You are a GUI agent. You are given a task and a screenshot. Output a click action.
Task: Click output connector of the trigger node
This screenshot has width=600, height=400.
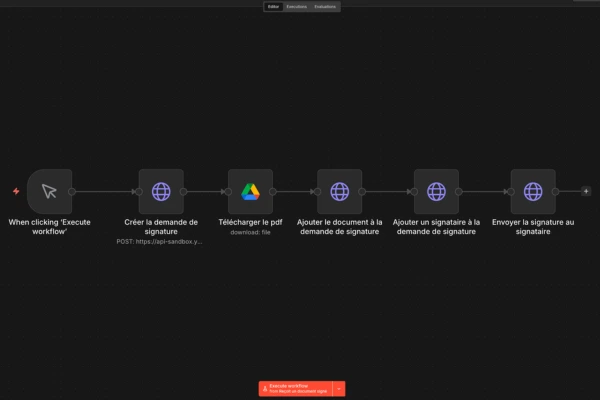click(72, 191)
